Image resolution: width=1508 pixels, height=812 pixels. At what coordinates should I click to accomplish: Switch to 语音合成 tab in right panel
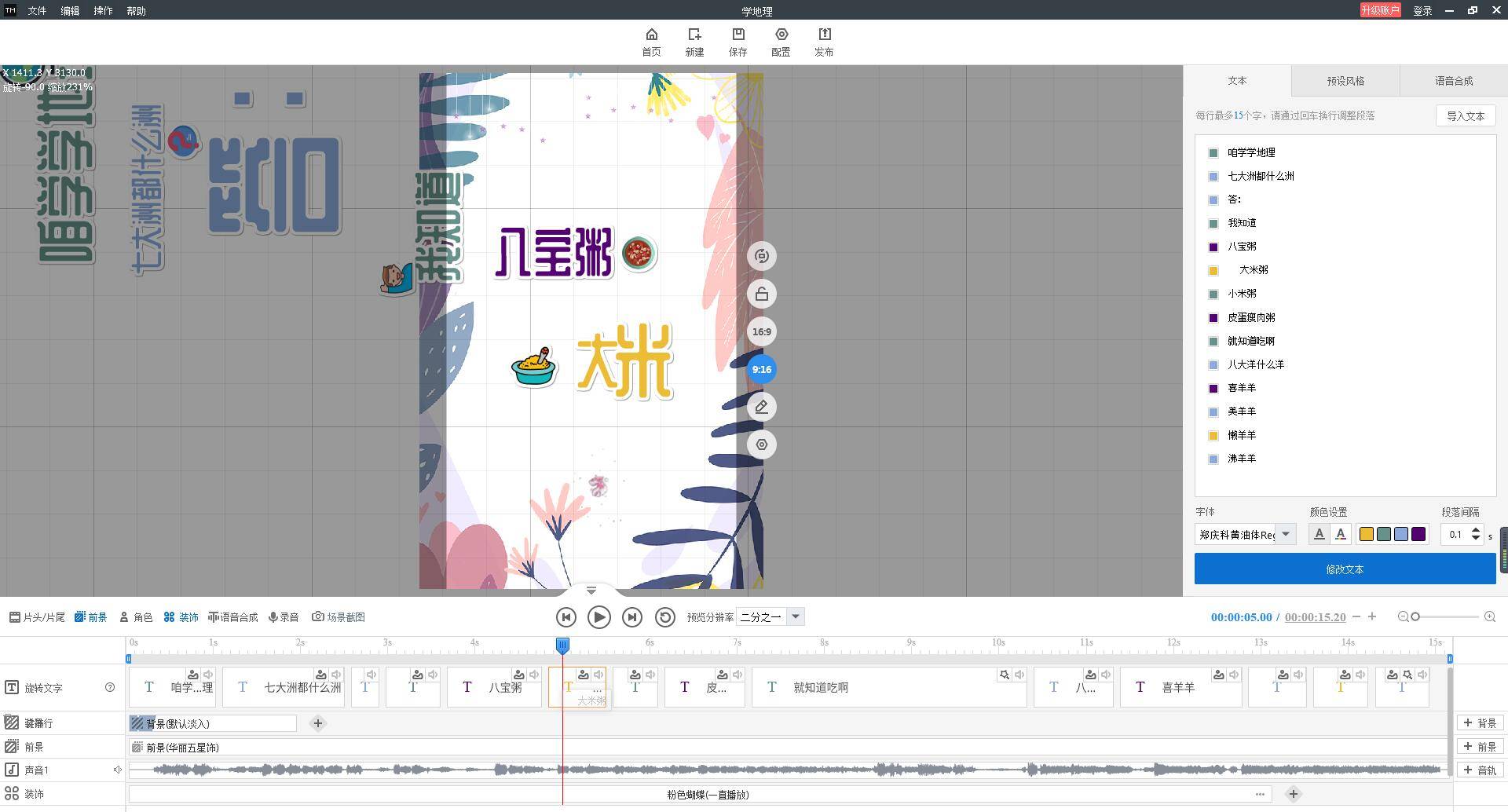[1454, 81]
